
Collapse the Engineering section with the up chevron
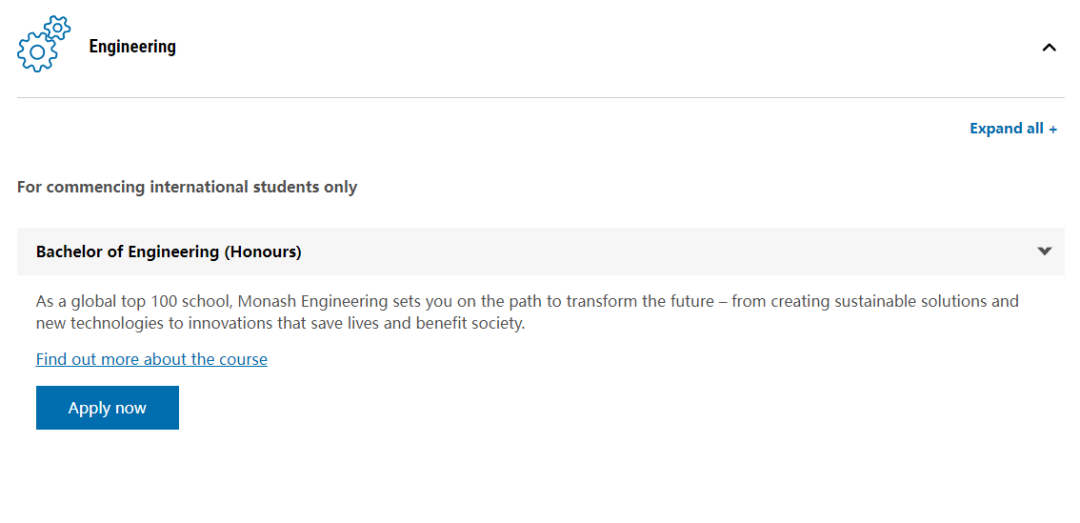[1048, 48]
